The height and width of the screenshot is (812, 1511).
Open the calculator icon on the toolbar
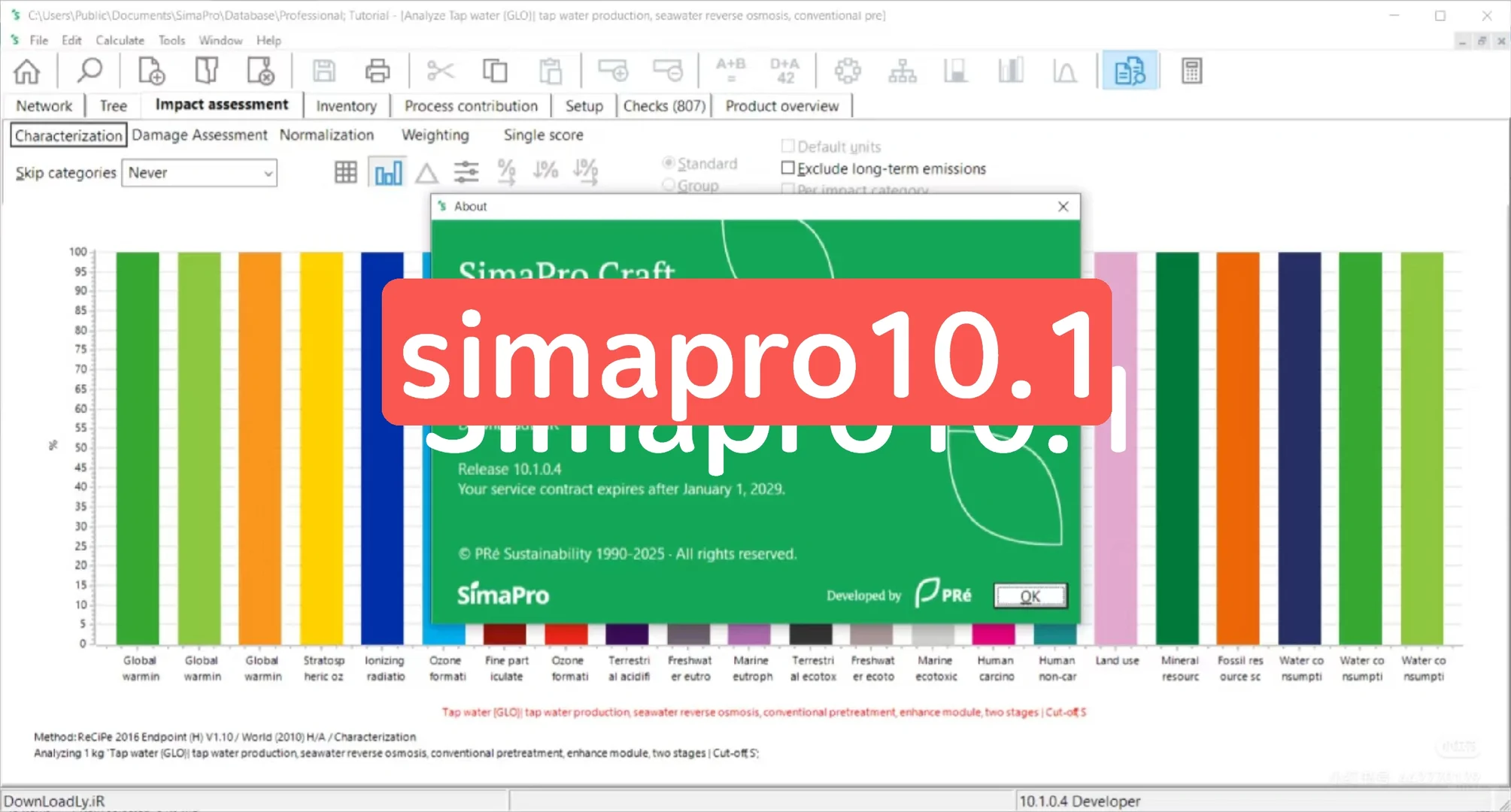[1191, 70]
